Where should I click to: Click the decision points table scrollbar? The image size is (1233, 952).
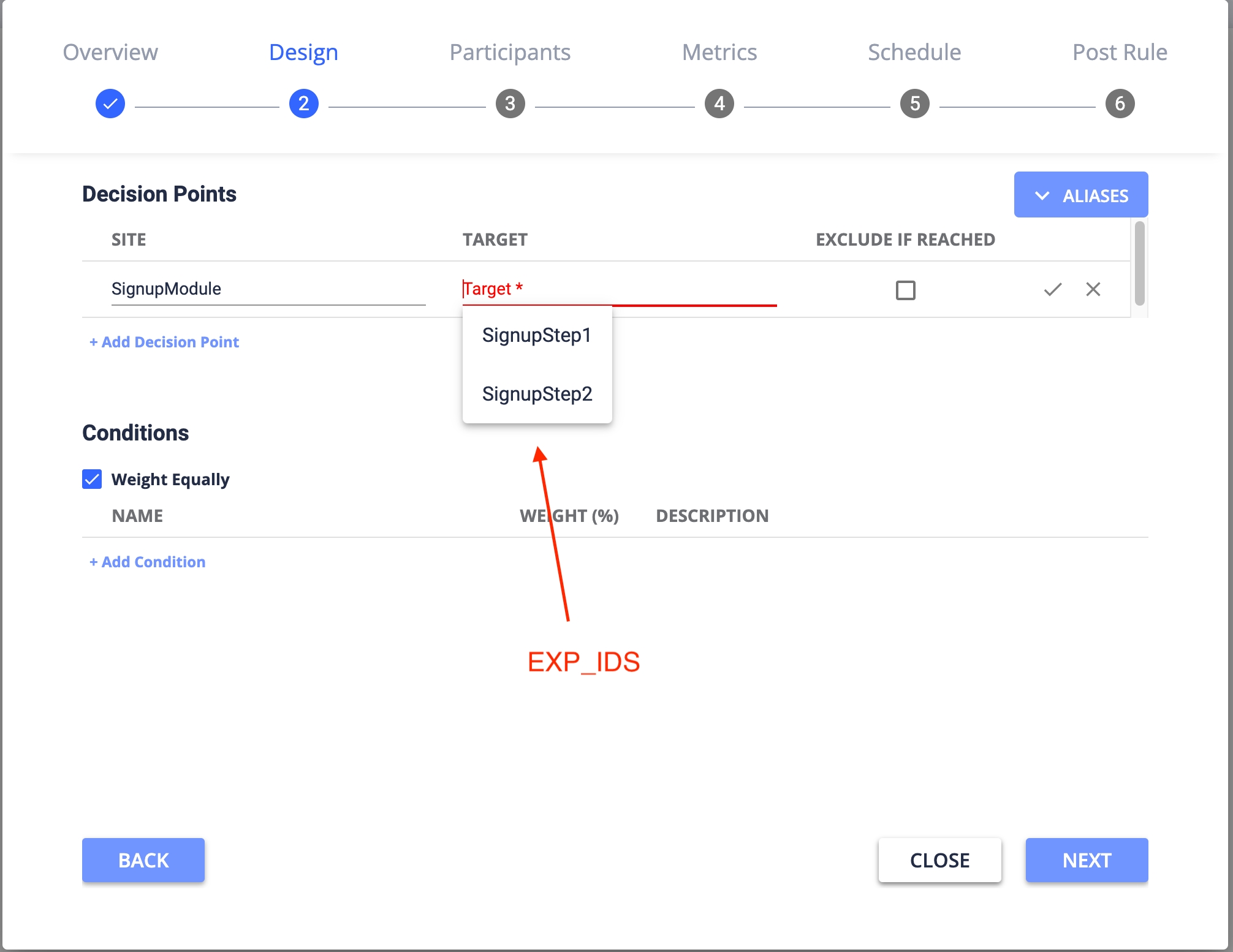(1139, 263)
